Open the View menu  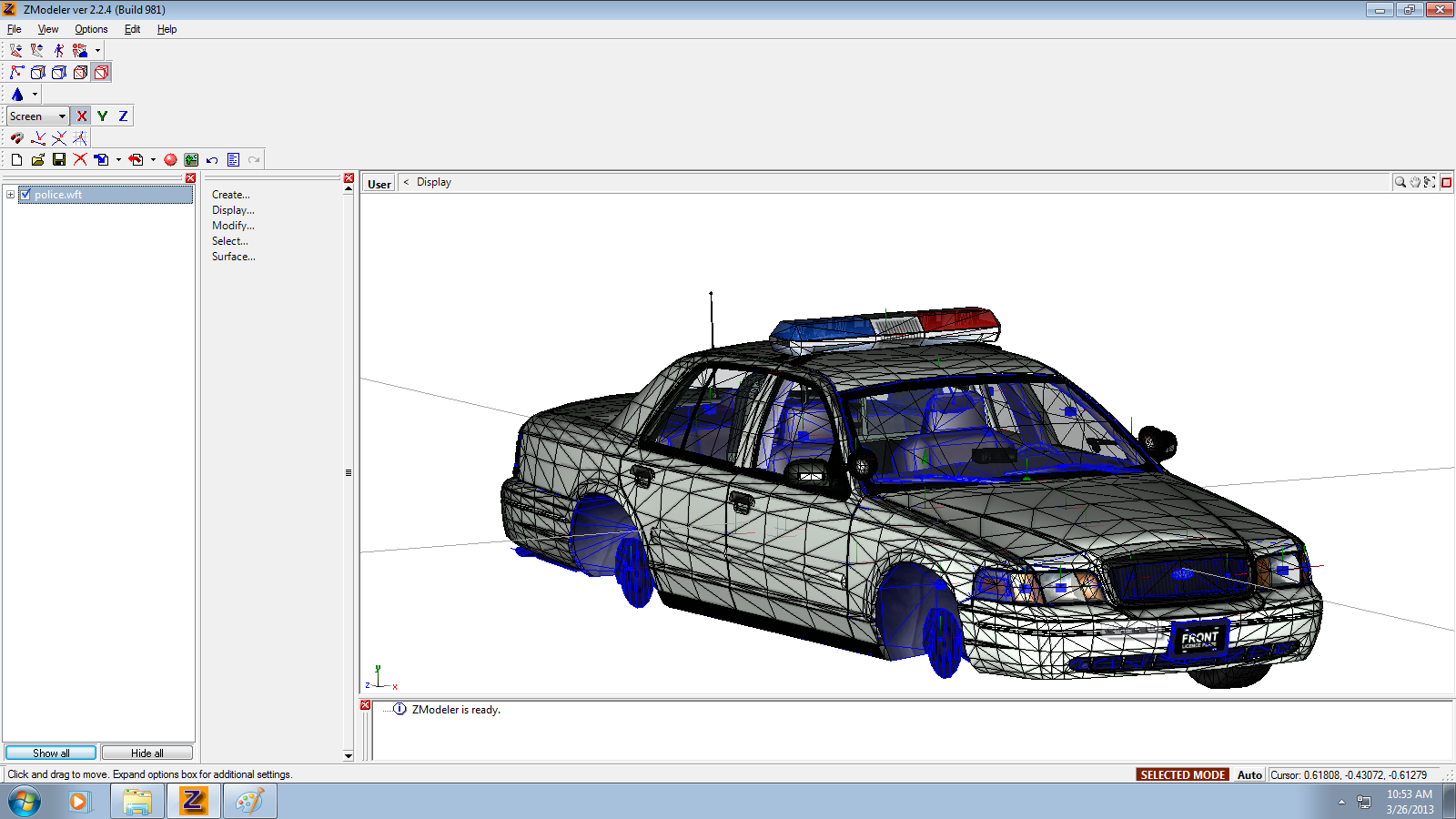pos(48,29)
